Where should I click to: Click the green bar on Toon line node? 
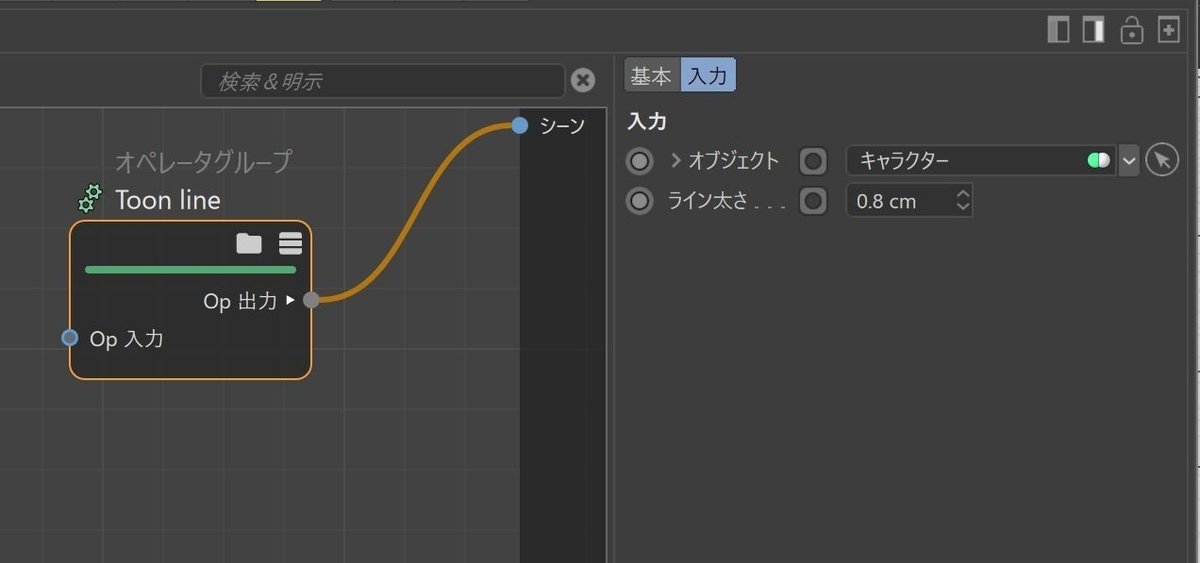click(191, 269)
